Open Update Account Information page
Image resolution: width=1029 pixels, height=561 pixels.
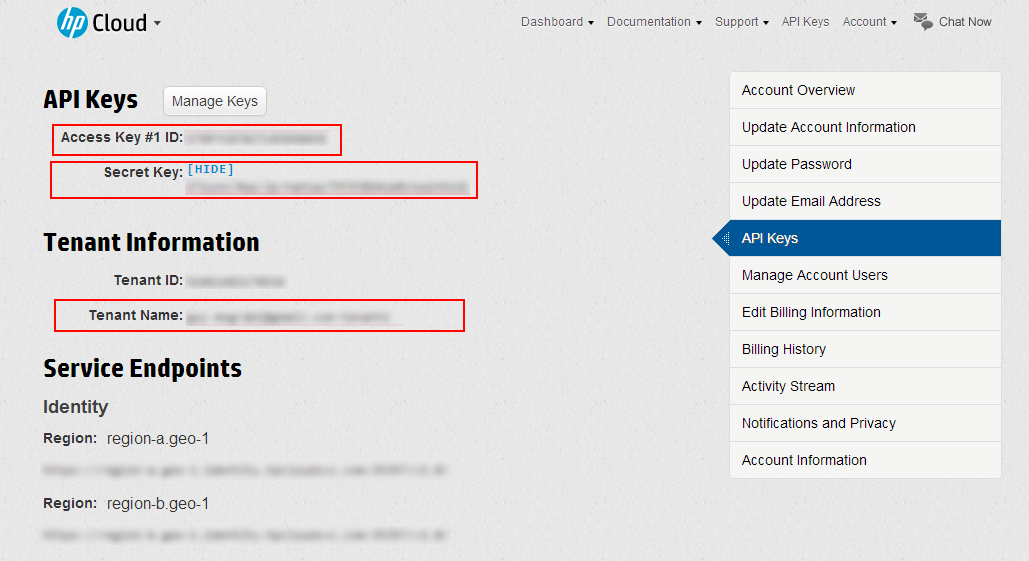tap(828, 127)
